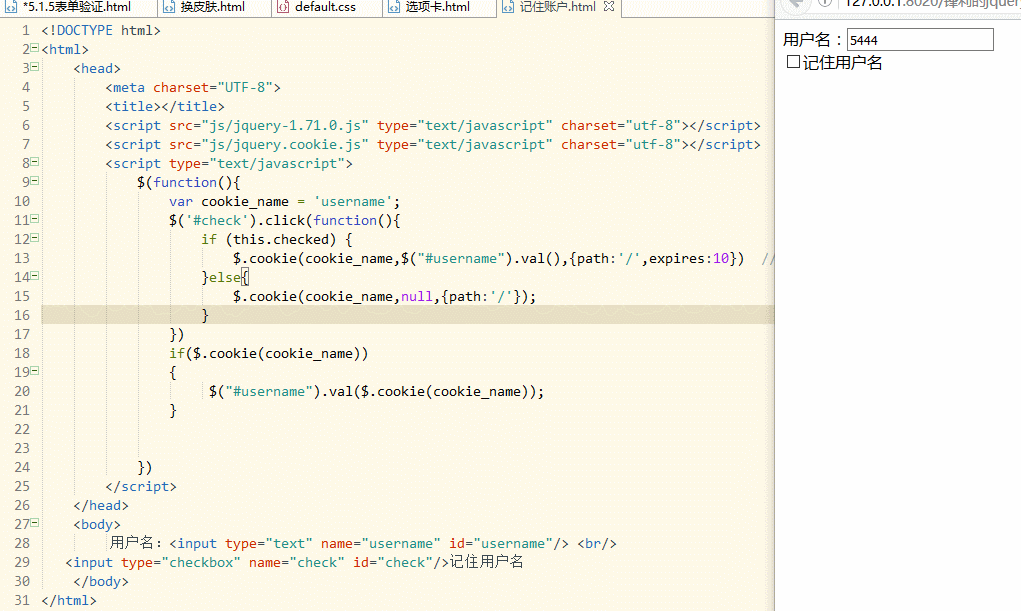This screenshot has height=611, width=1021.
Task: Click the site info icon in address bar
Action: point(825,3)
